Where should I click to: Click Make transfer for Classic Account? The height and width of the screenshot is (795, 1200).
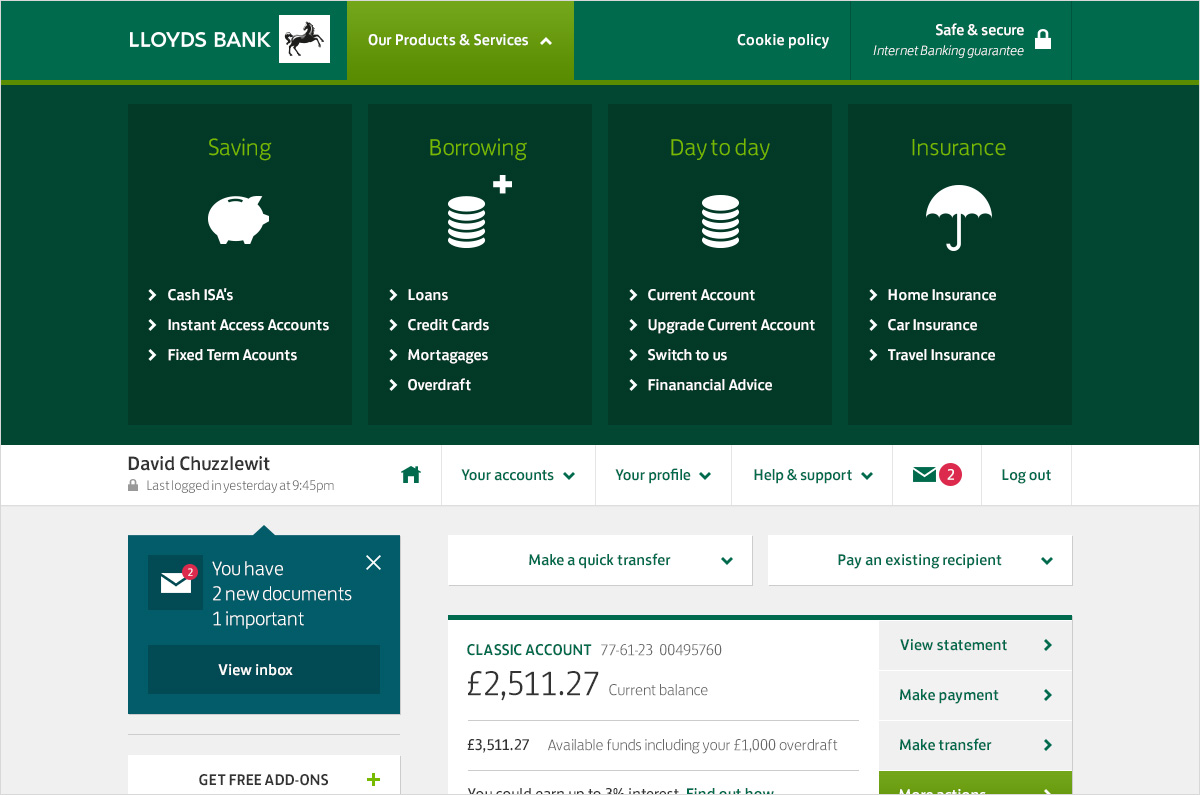[x=975, y=745]
